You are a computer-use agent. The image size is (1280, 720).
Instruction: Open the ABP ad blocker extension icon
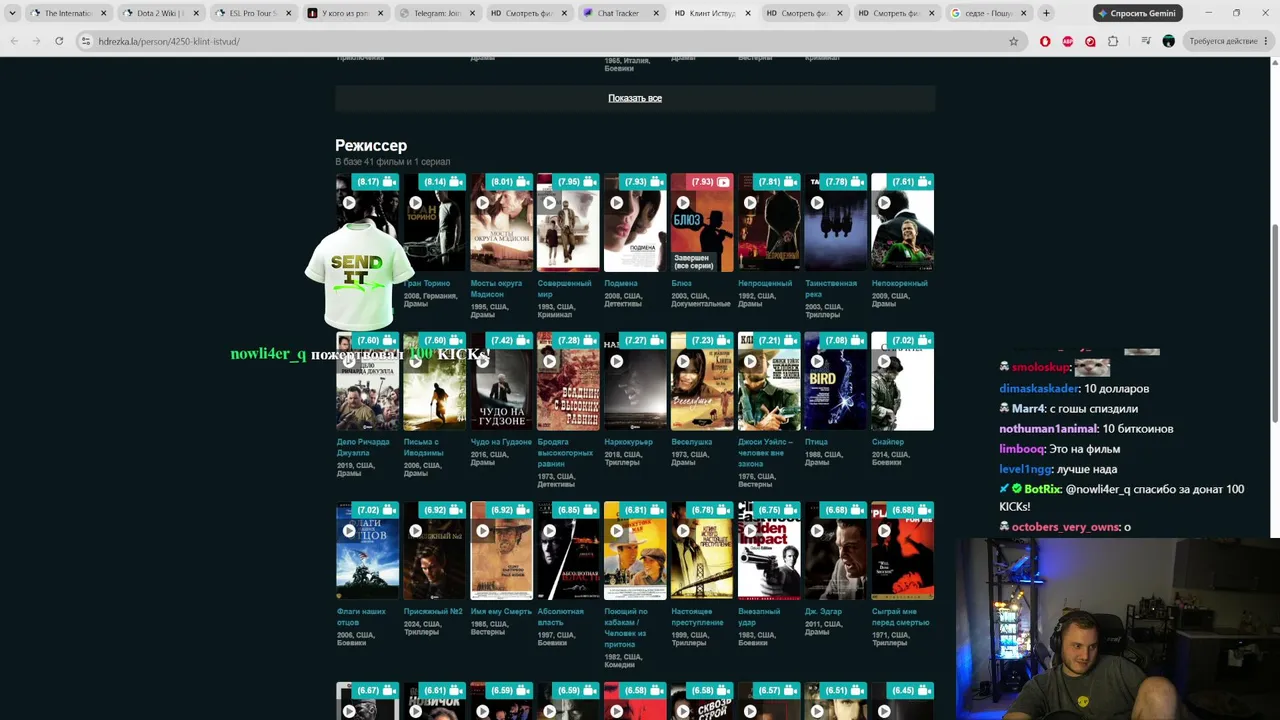(x=1068, y=41)
